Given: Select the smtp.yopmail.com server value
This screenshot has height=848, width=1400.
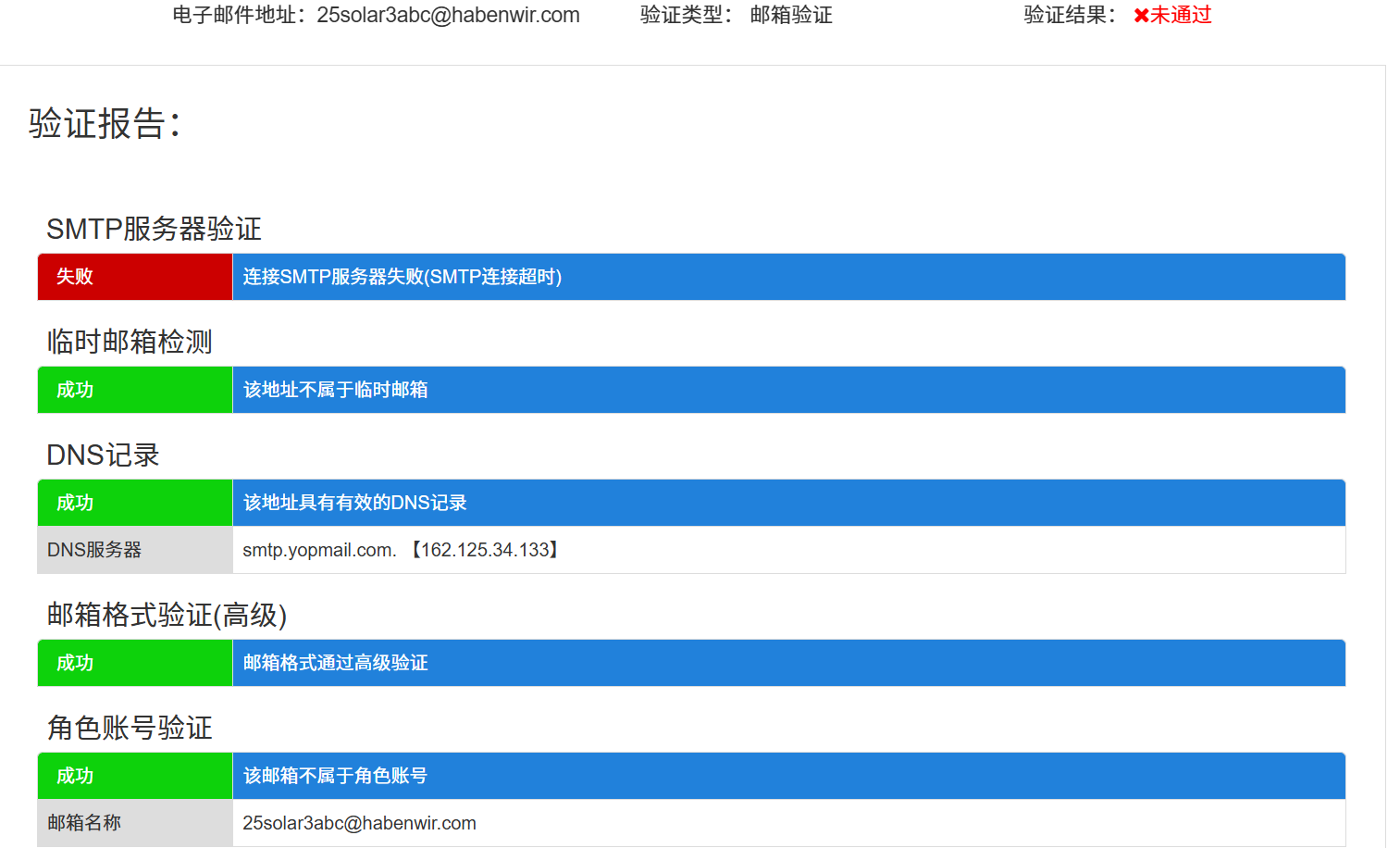Looking at the screenshot, I should pos(403,550).
